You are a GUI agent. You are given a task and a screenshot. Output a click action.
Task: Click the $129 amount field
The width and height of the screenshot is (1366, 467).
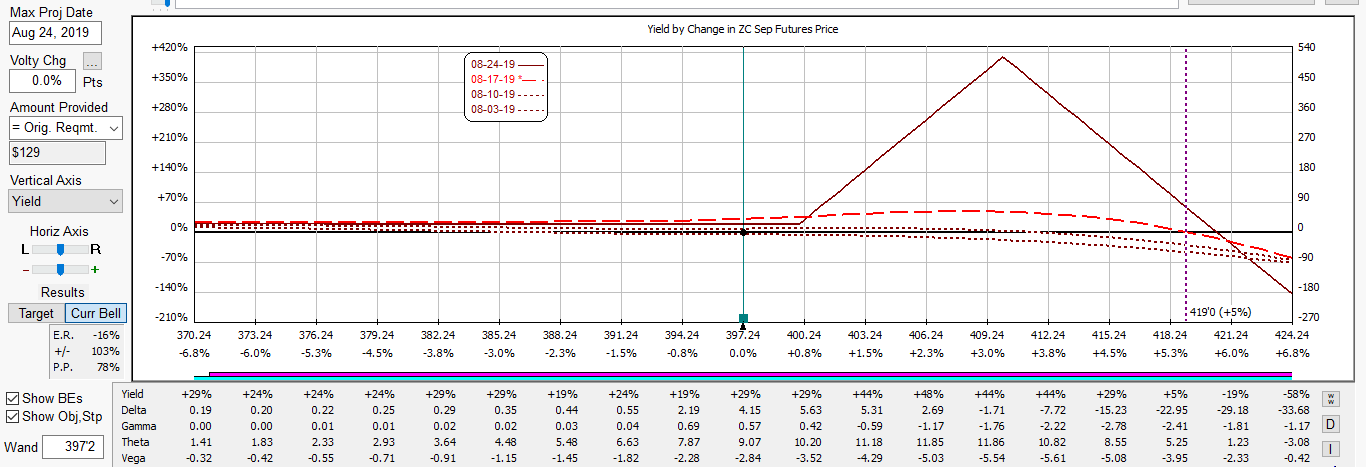[57, 153]
